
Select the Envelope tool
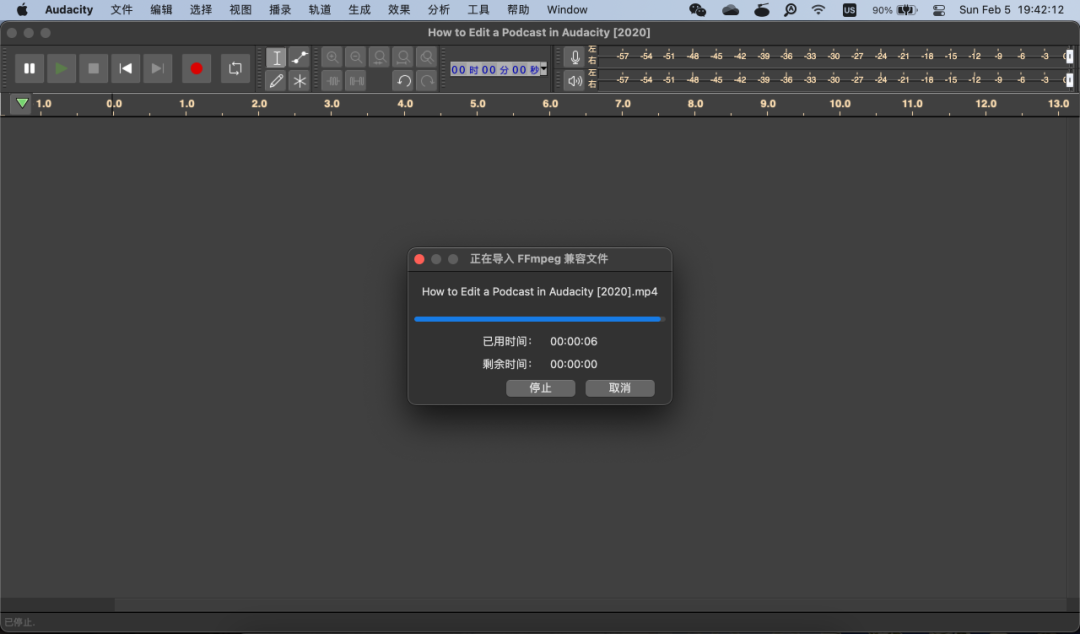299,58
